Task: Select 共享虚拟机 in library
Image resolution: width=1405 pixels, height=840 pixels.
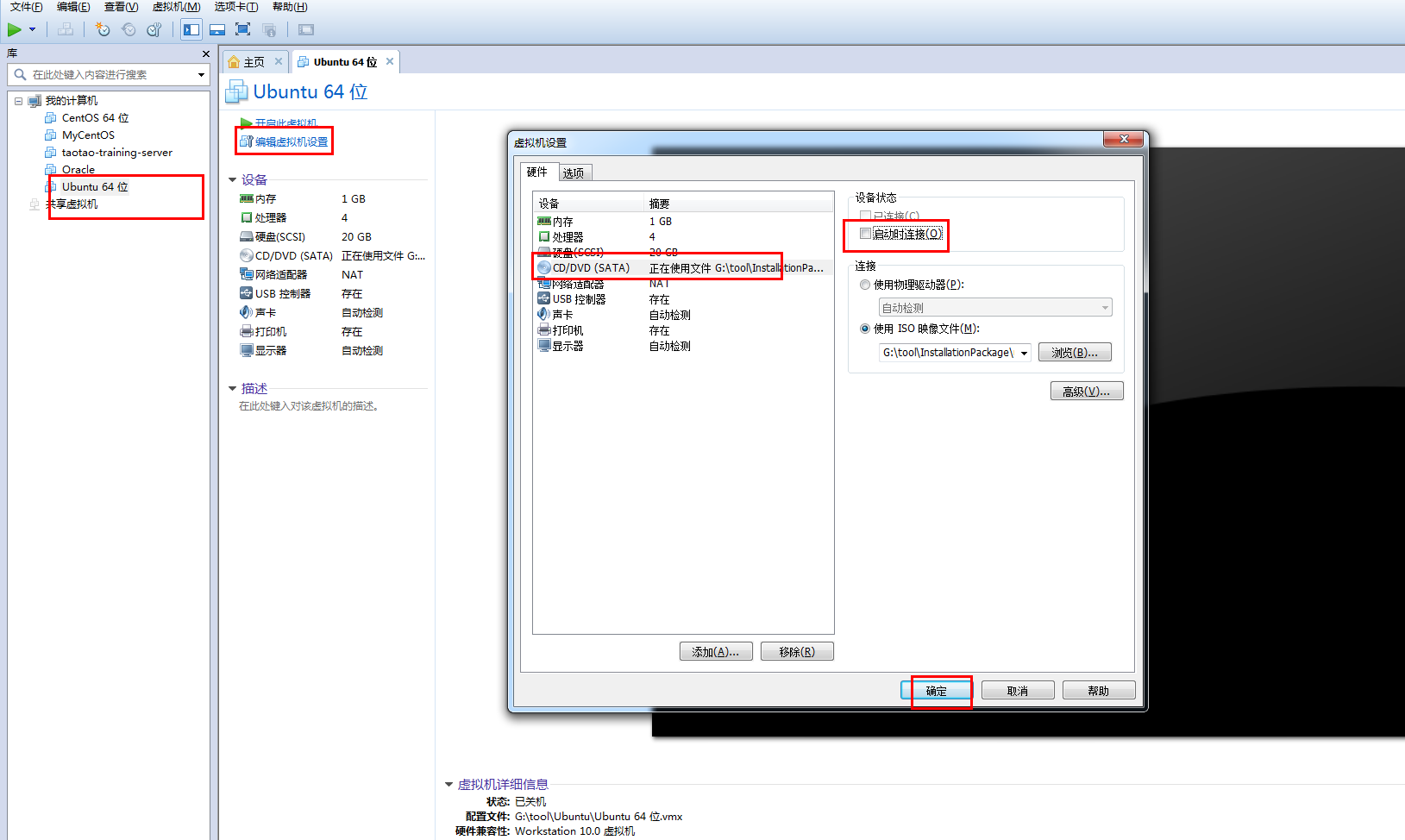Action: click(x=72, y=204)
